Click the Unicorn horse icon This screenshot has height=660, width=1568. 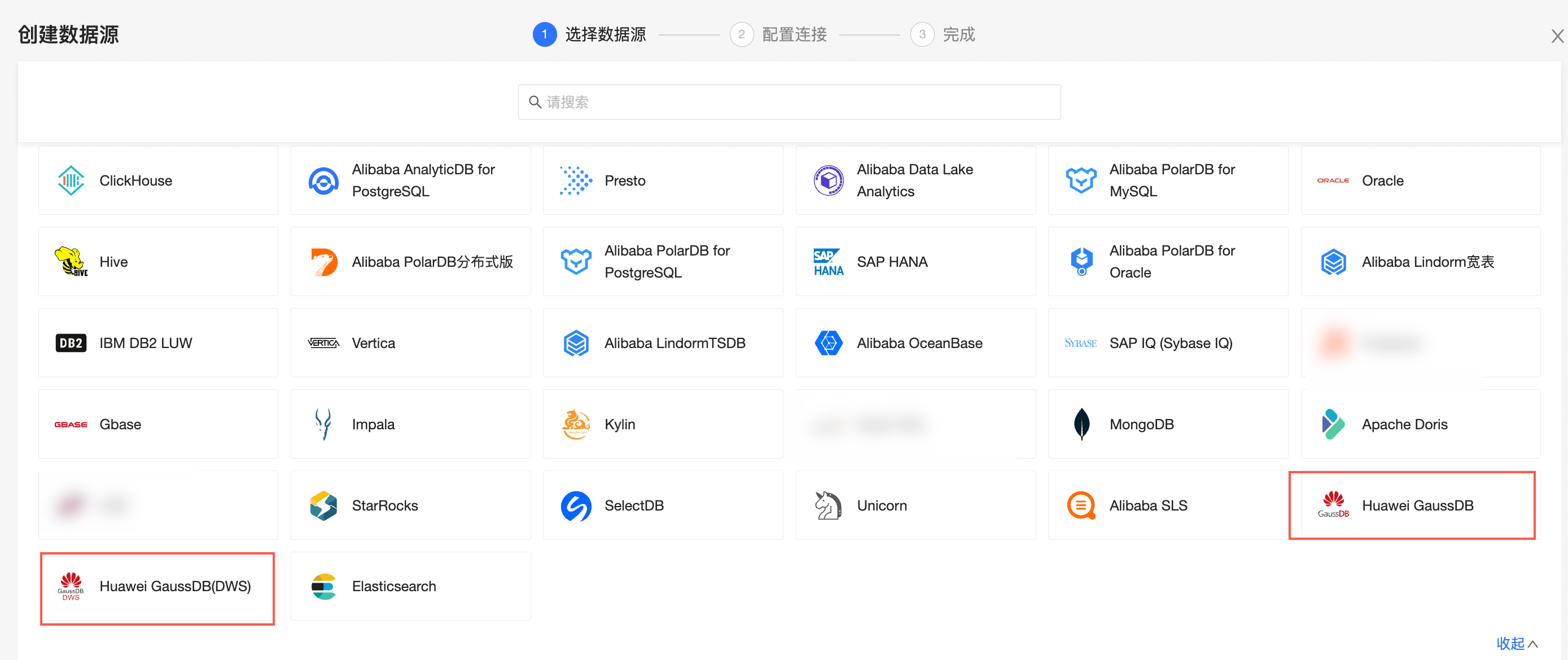point(829,505)
